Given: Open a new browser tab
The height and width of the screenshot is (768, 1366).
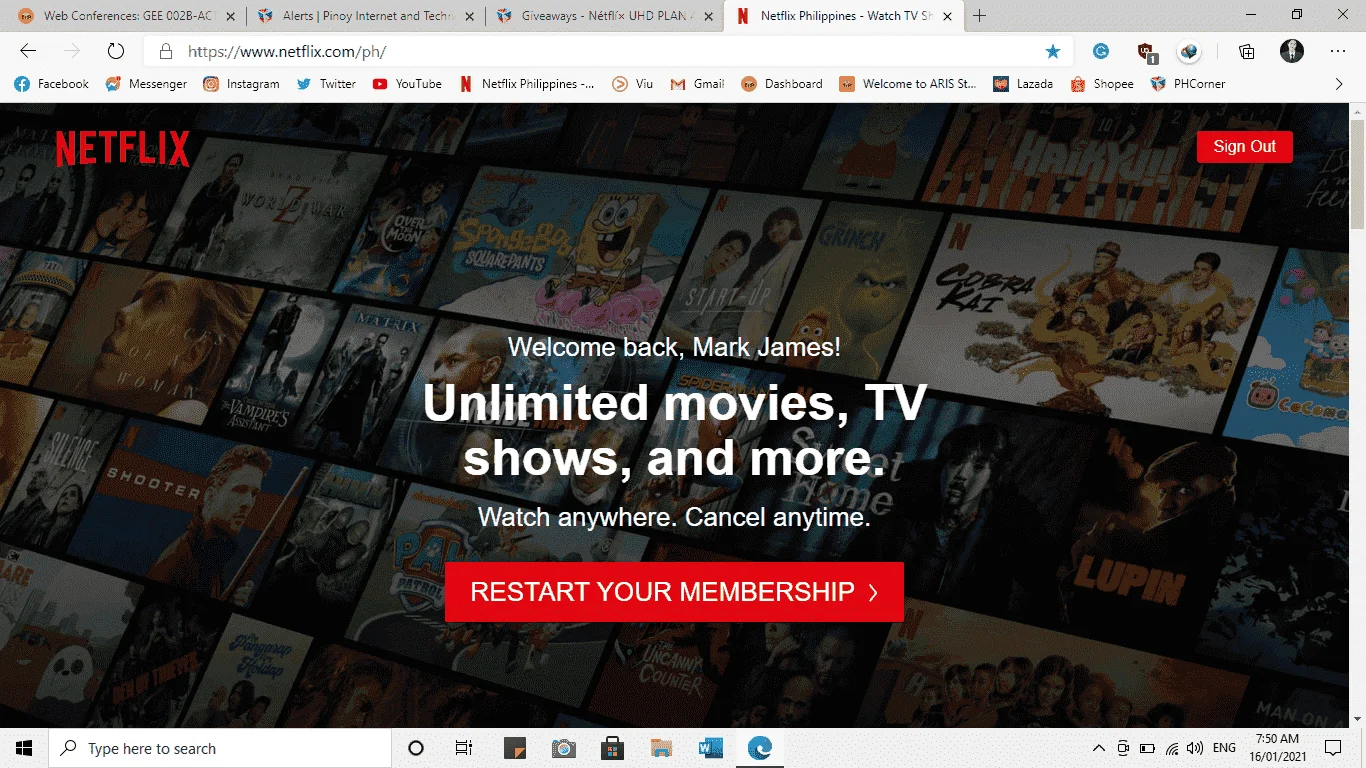Looking at the screenshot, I should point(979,16).
